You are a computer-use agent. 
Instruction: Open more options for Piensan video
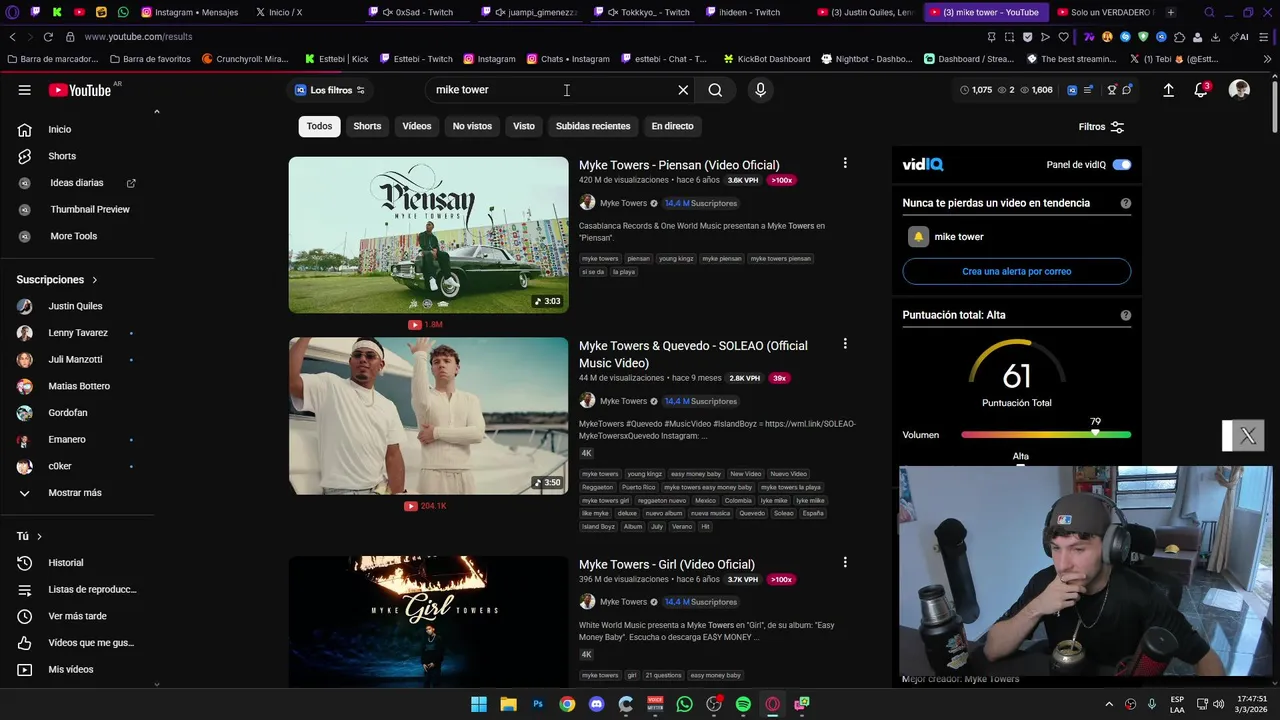[x=845, y=163]
